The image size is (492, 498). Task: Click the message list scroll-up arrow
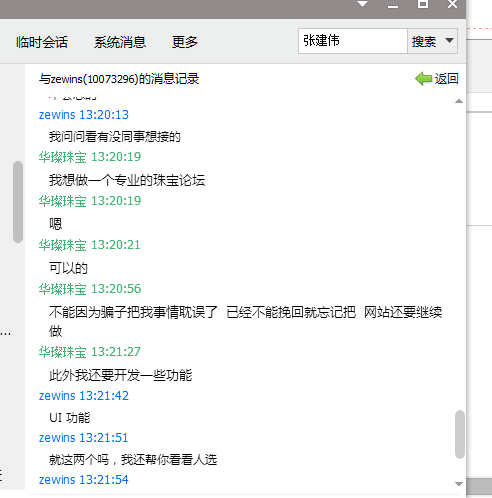(459, 101)
